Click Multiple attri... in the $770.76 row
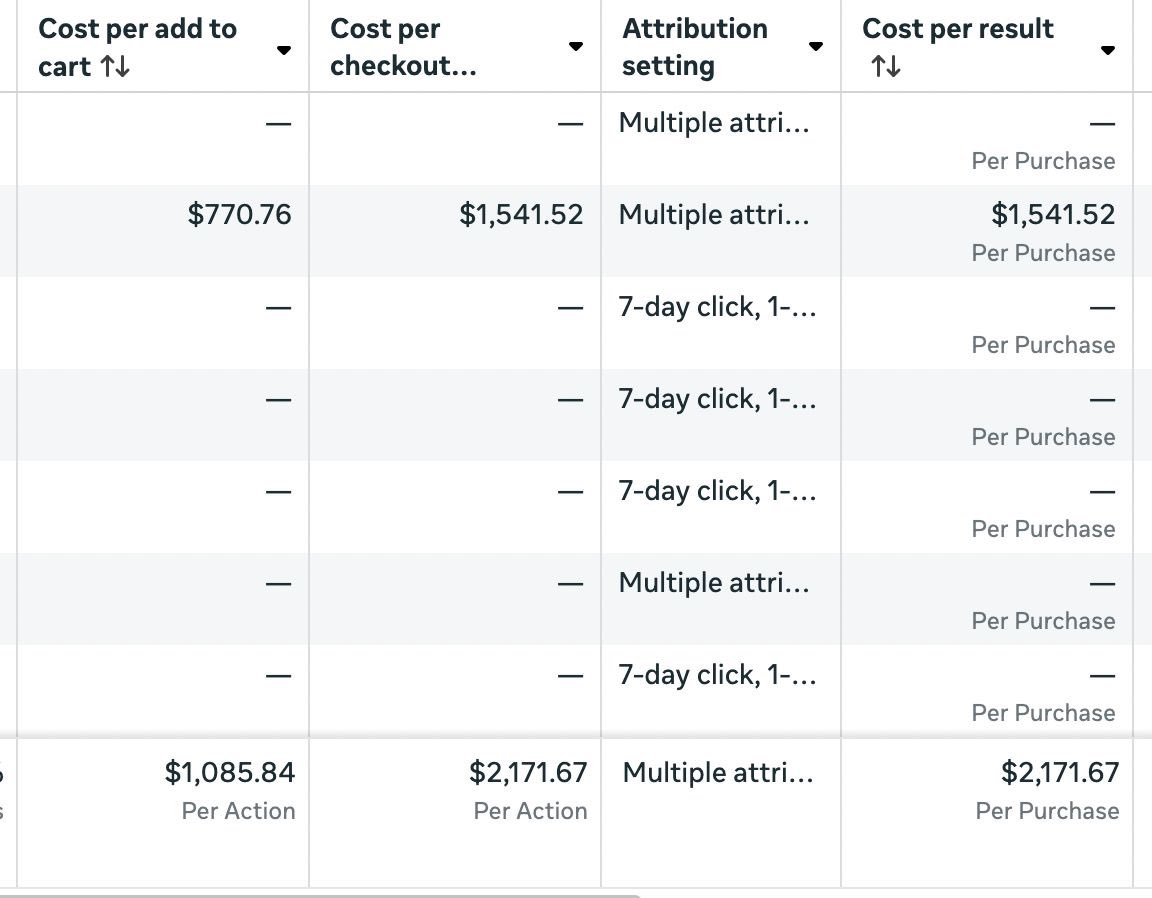 pos(714,215)
